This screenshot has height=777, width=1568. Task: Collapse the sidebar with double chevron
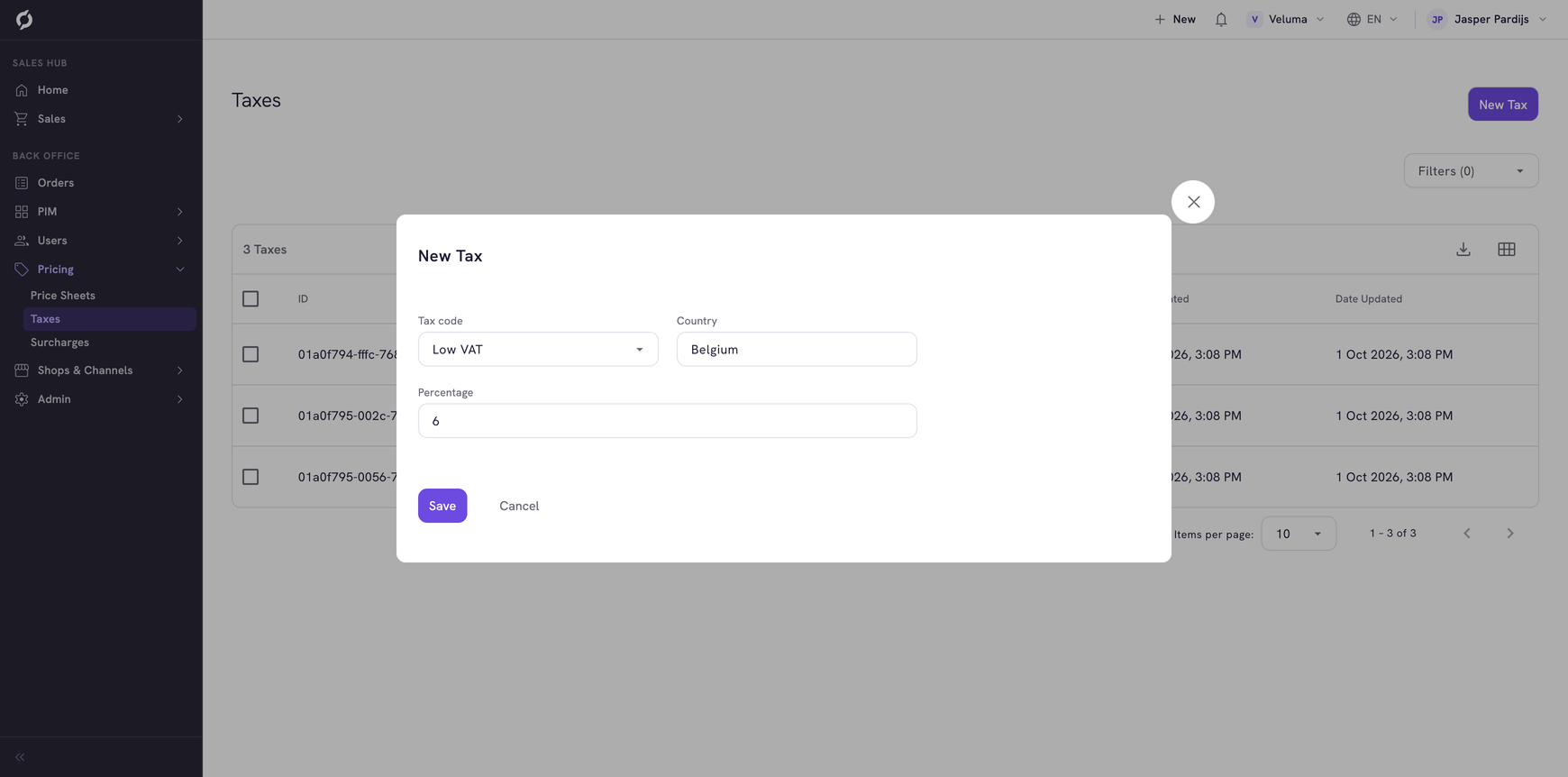pyautogui.click(x=20, y=757)
